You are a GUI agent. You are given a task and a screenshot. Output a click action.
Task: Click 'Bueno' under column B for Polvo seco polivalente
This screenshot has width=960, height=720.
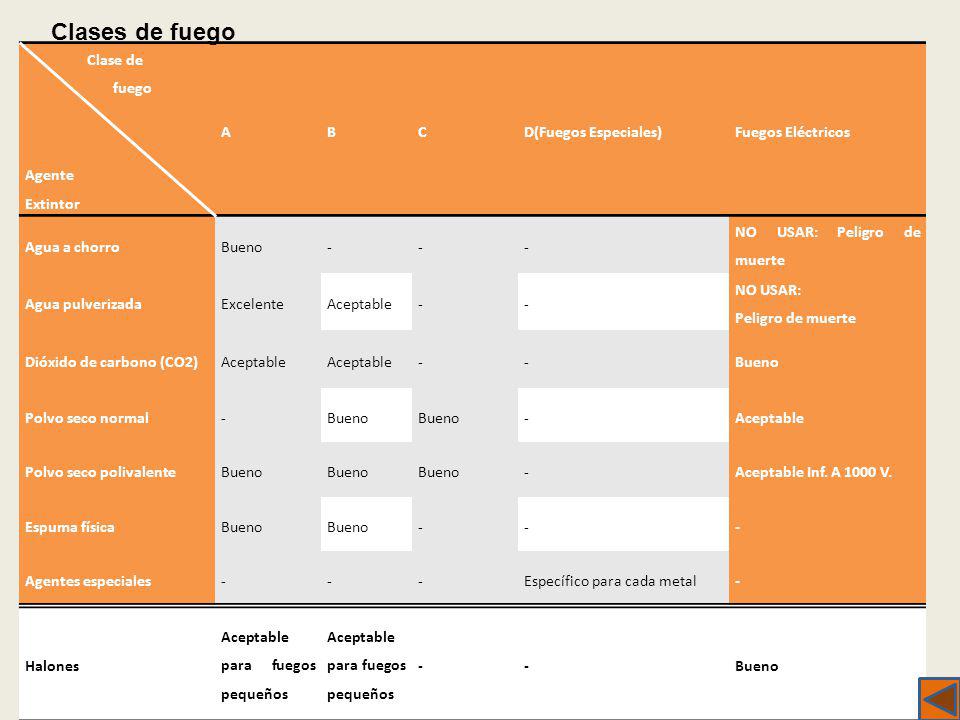tap(347, 472)
